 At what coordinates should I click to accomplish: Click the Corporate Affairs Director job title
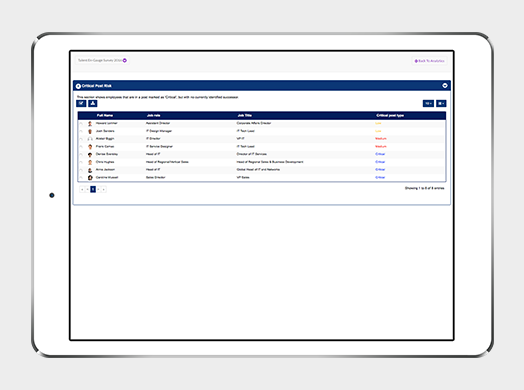coord(254,123)
